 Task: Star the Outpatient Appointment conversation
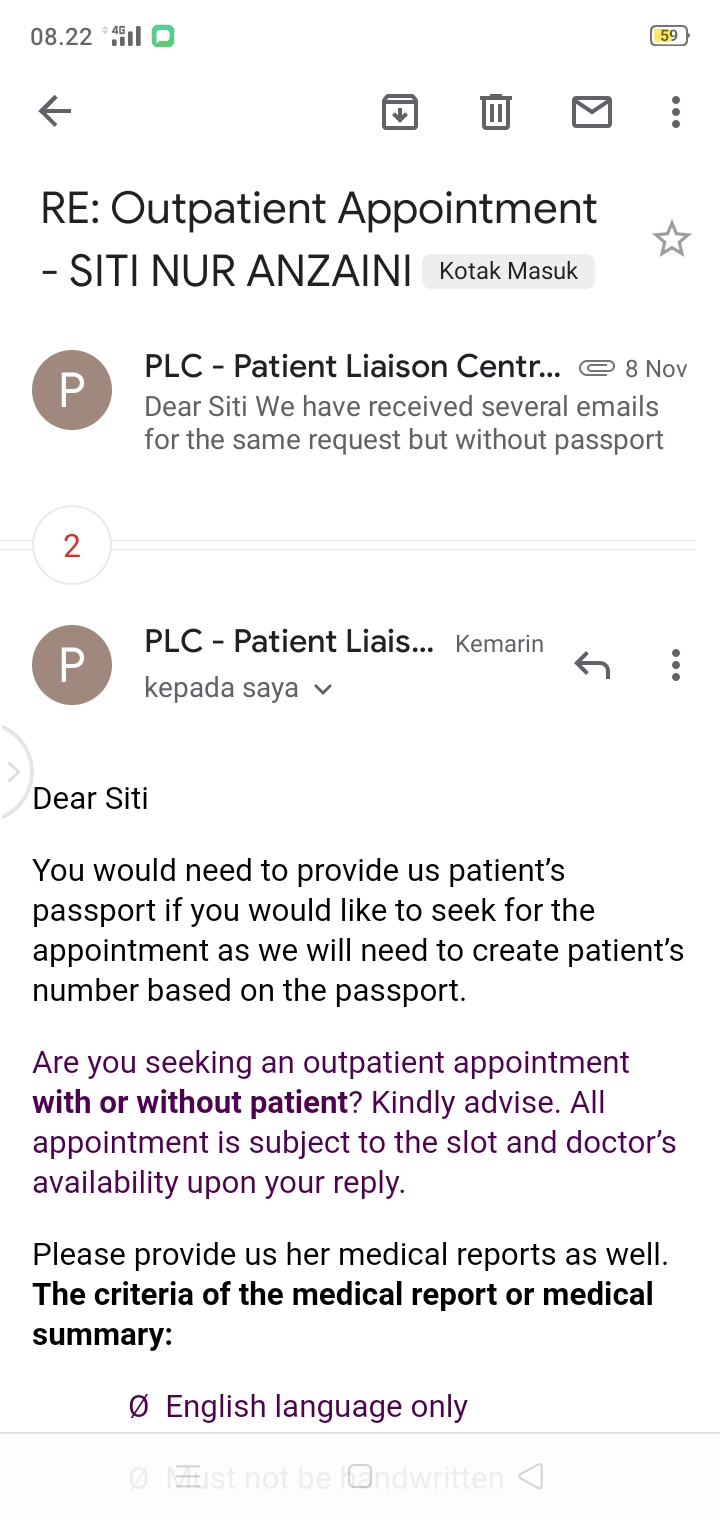(671, 240)
